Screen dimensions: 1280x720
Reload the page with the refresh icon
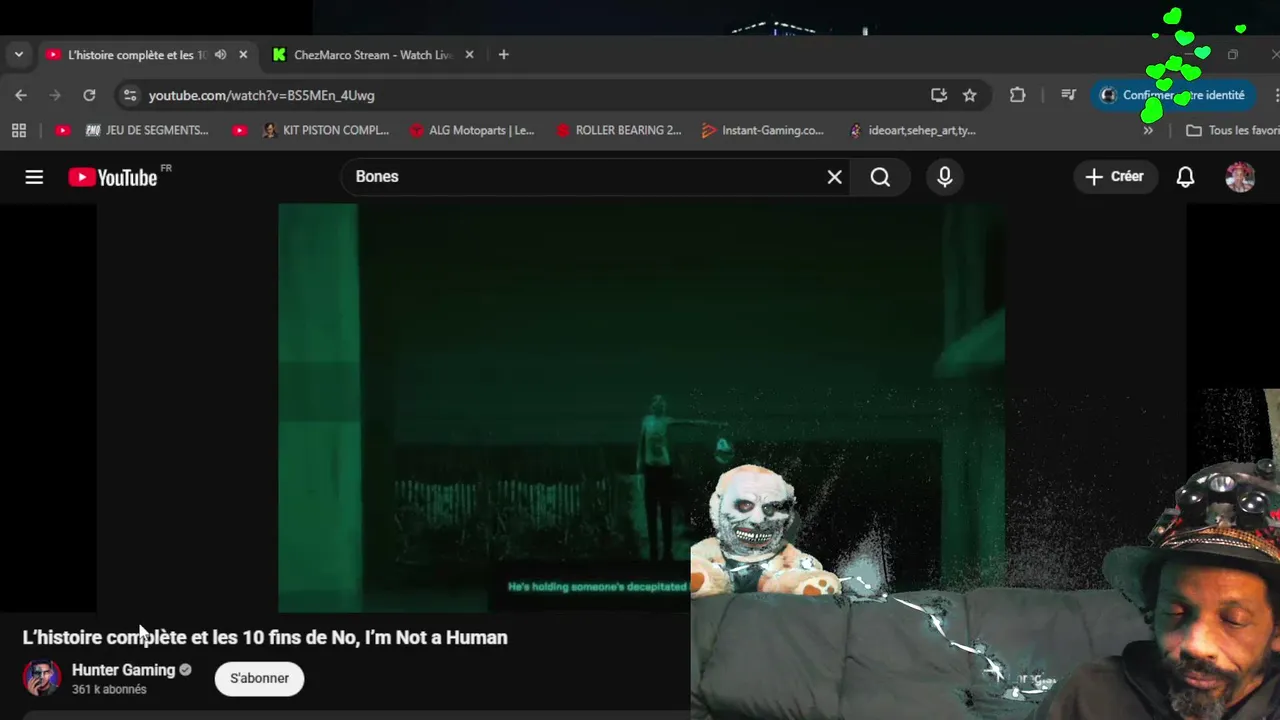tap(89, 95)
